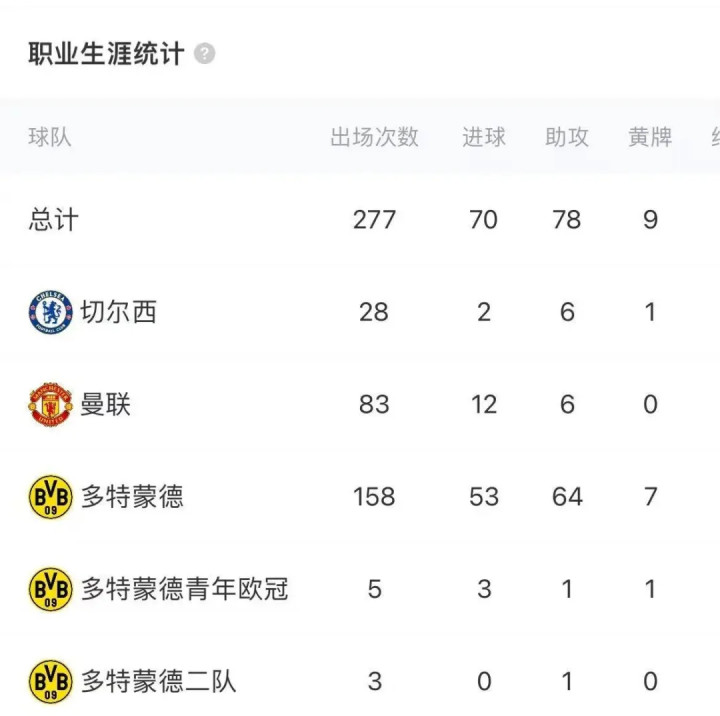The width and height of the screenshot is (720, 716).
Task: Select the 进球 column header
Action: [x=484, y=137]
